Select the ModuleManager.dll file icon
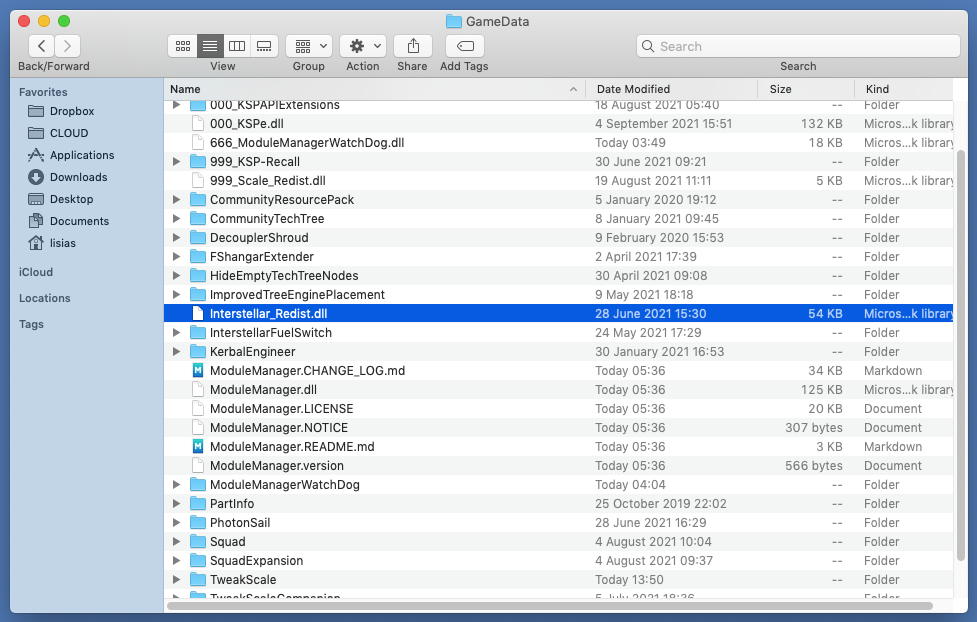Viewport: 977px width, 622px height. click(x=198, y=390)
